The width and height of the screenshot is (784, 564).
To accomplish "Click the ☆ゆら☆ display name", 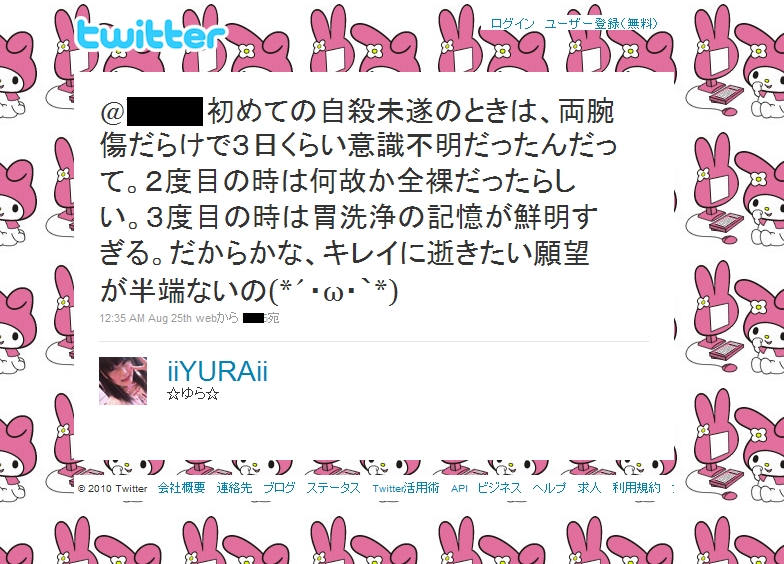I will tap(193, 394).
